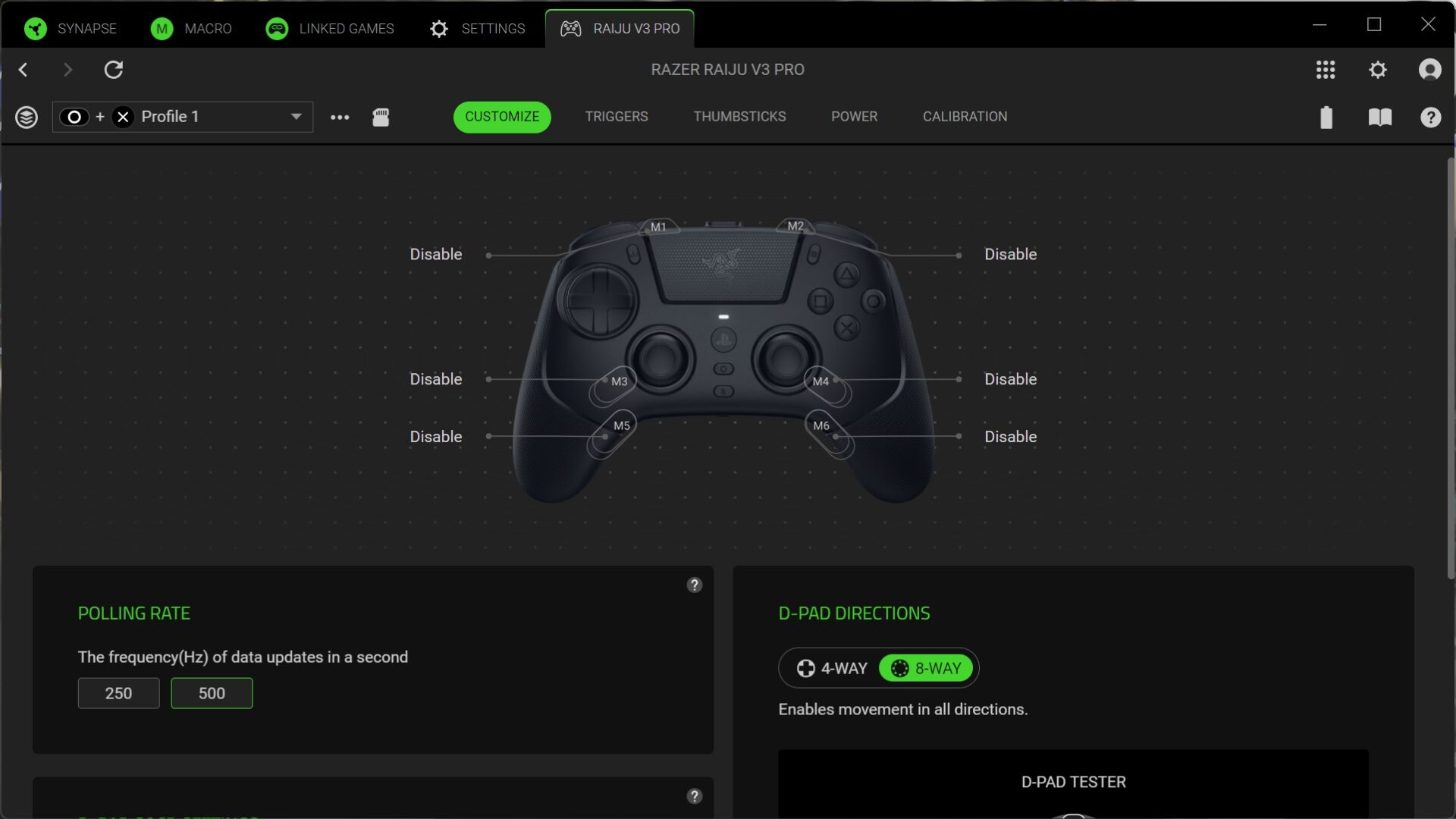Show help for Polling Rate panel
This screenshot has height=819, width=1456.
point(694,585)
